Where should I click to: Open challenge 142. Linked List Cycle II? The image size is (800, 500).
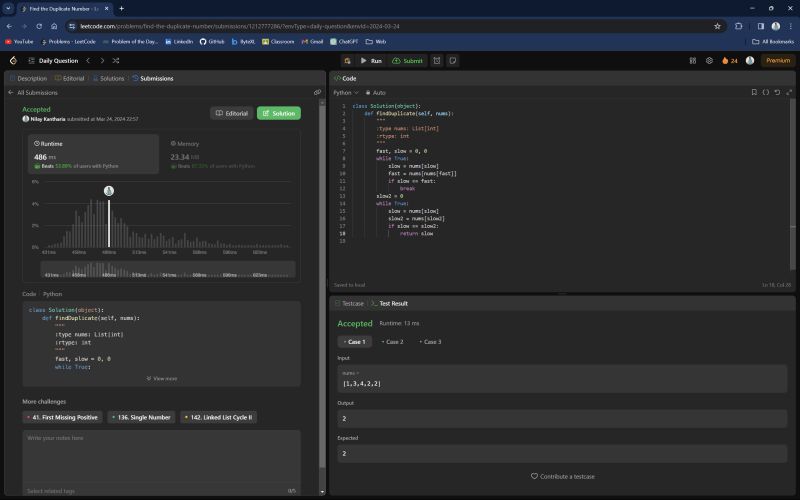click(218, 417)
